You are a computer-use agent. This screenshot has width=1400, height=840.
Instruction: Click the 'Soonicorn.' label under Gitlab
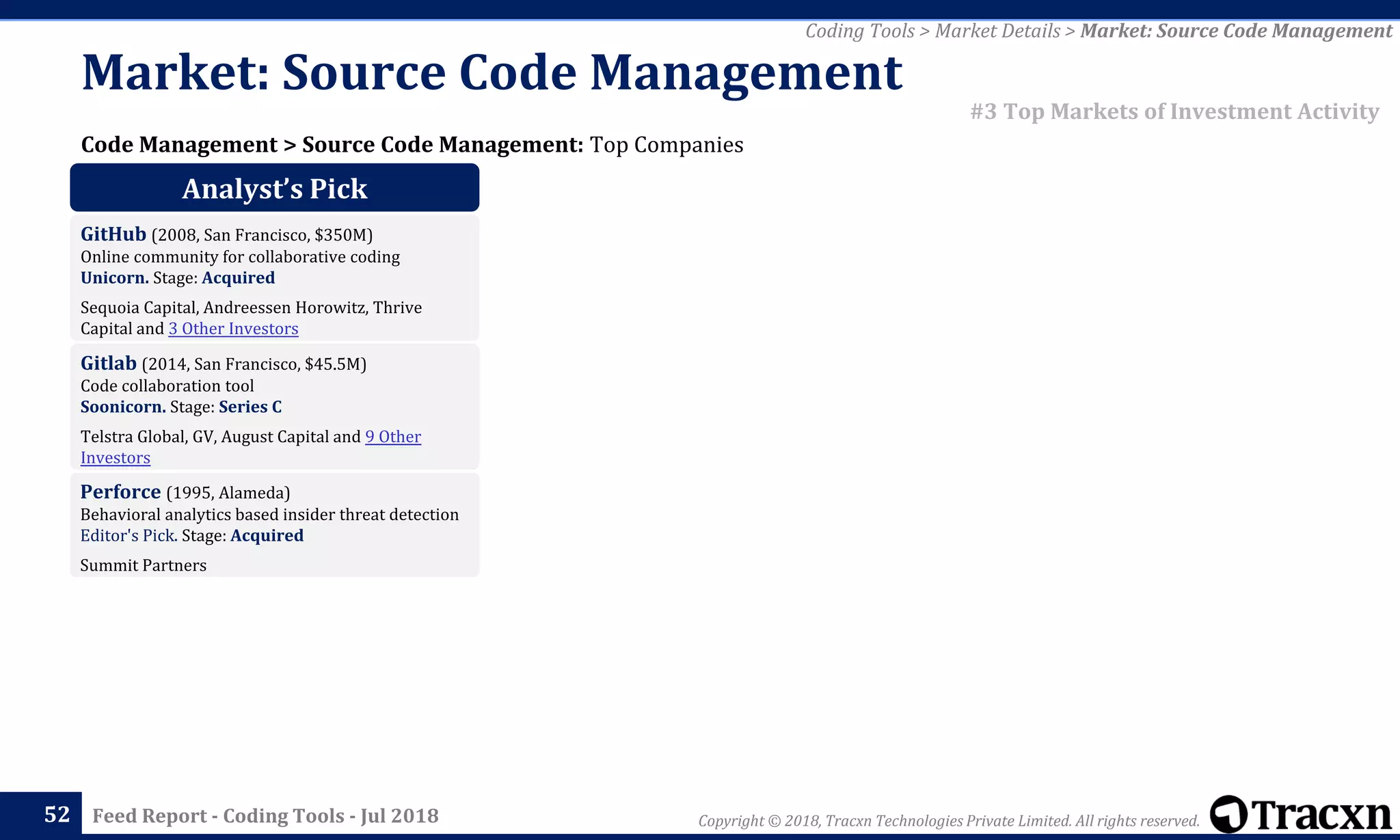(123, 407)
